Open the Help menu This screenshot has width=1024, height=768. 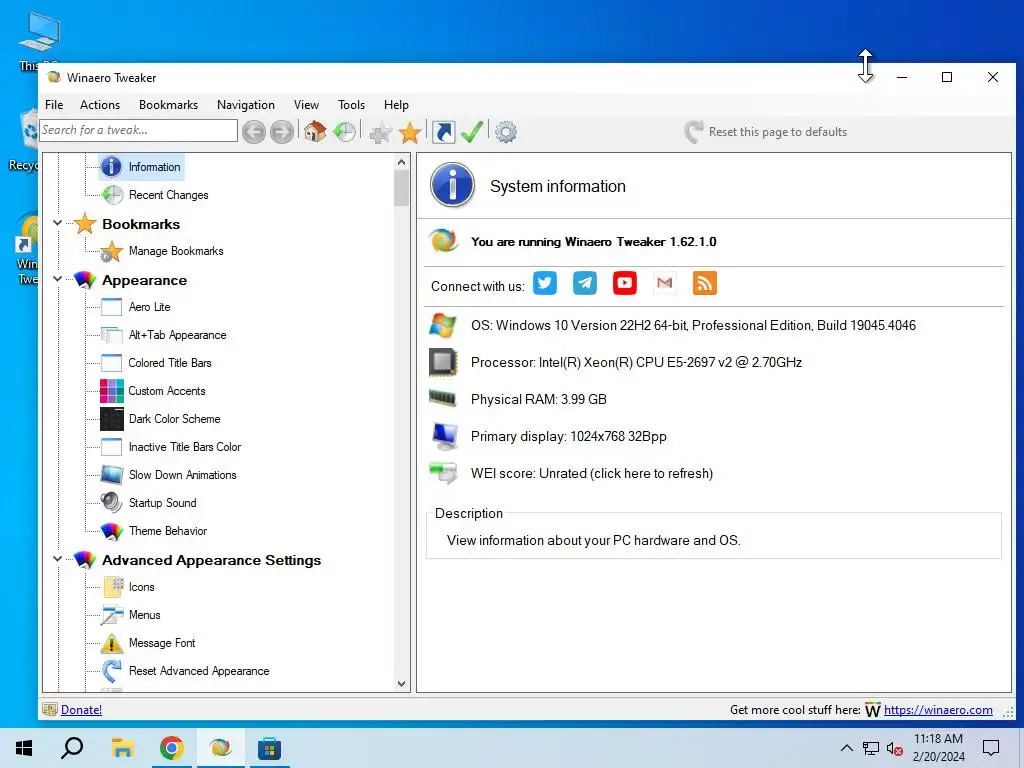click(396, 105)
